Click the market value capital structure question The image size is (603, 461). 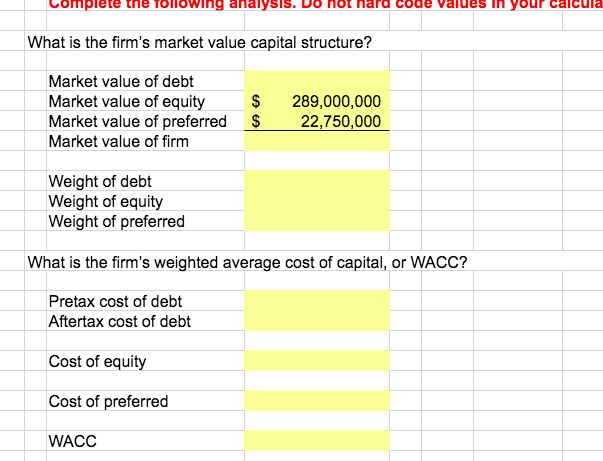(x=200, y=42)
